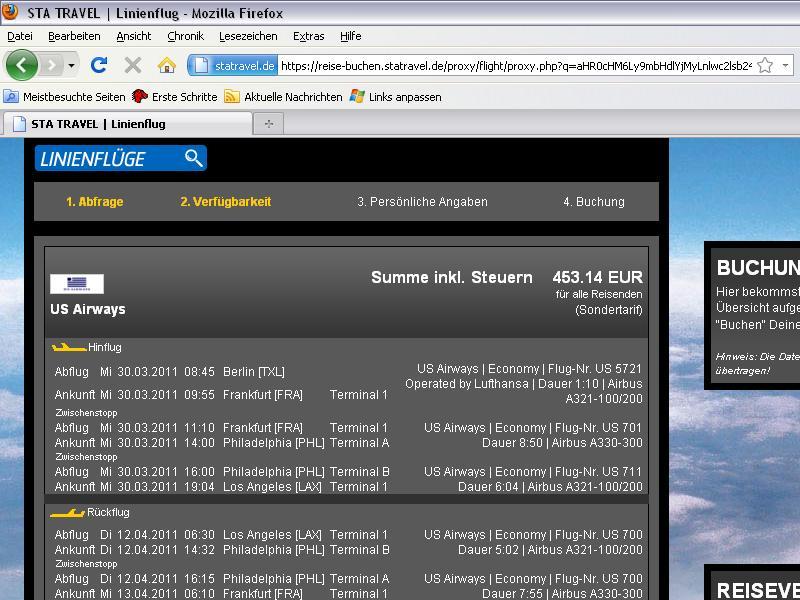
Task: Open the Links anpassen bookmark
Action: (395, 96)
